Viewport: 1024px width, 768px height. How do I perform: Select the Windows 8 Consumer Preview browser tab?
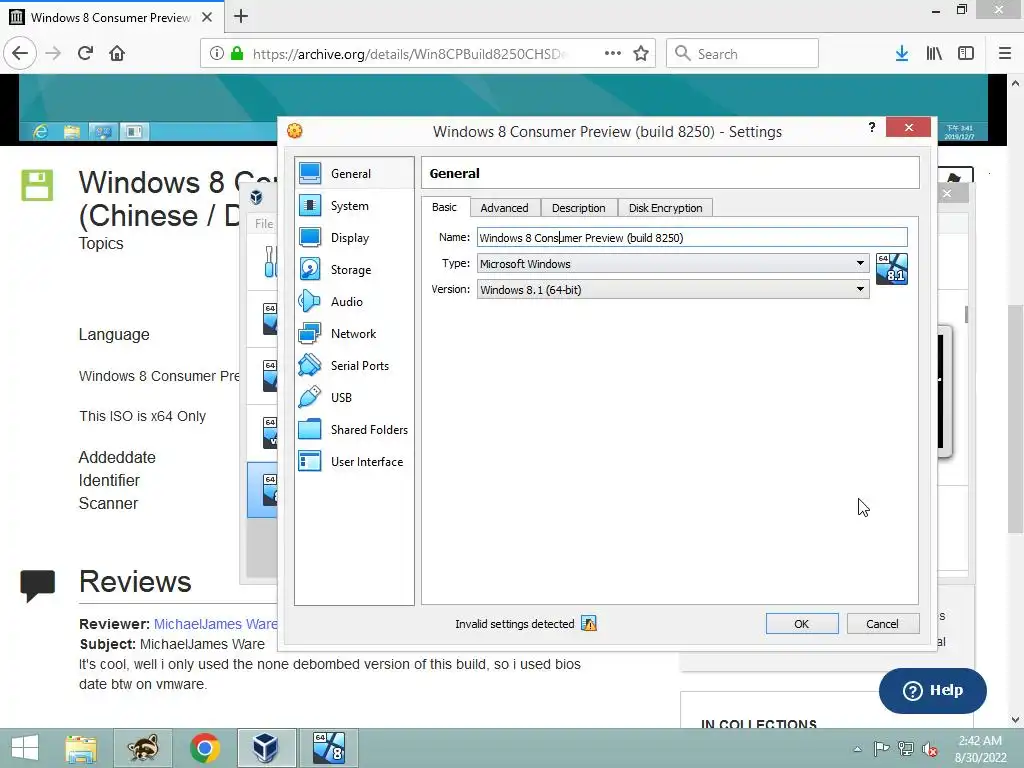(110, 17)
